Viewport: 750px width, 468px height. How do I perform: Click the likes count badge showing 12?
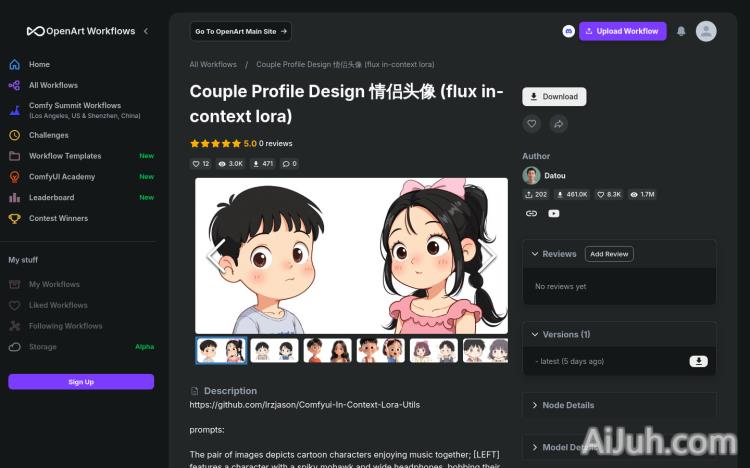point(200,164)
